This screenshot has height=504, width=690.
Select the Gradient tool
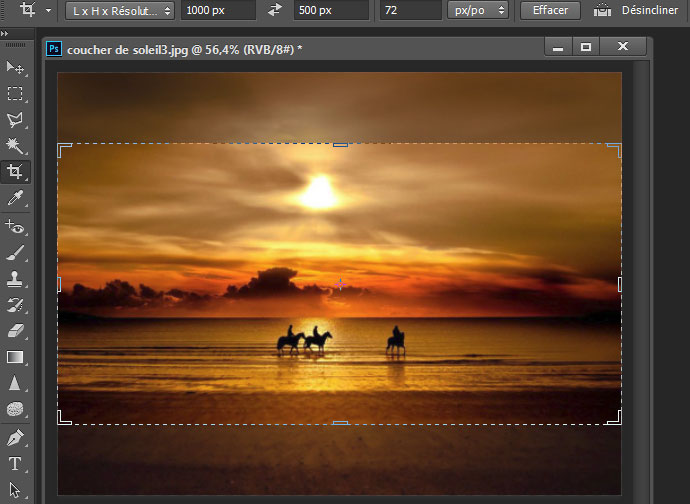coord(15,357)
